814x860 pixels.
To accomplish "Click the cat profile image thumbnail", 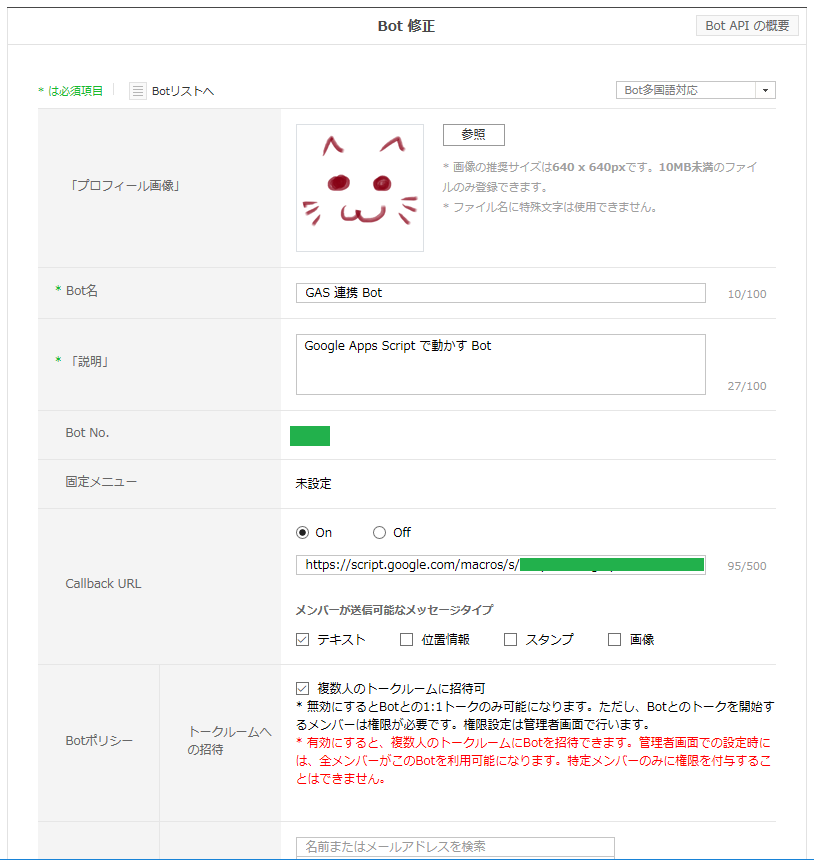I will pos(359,187).
